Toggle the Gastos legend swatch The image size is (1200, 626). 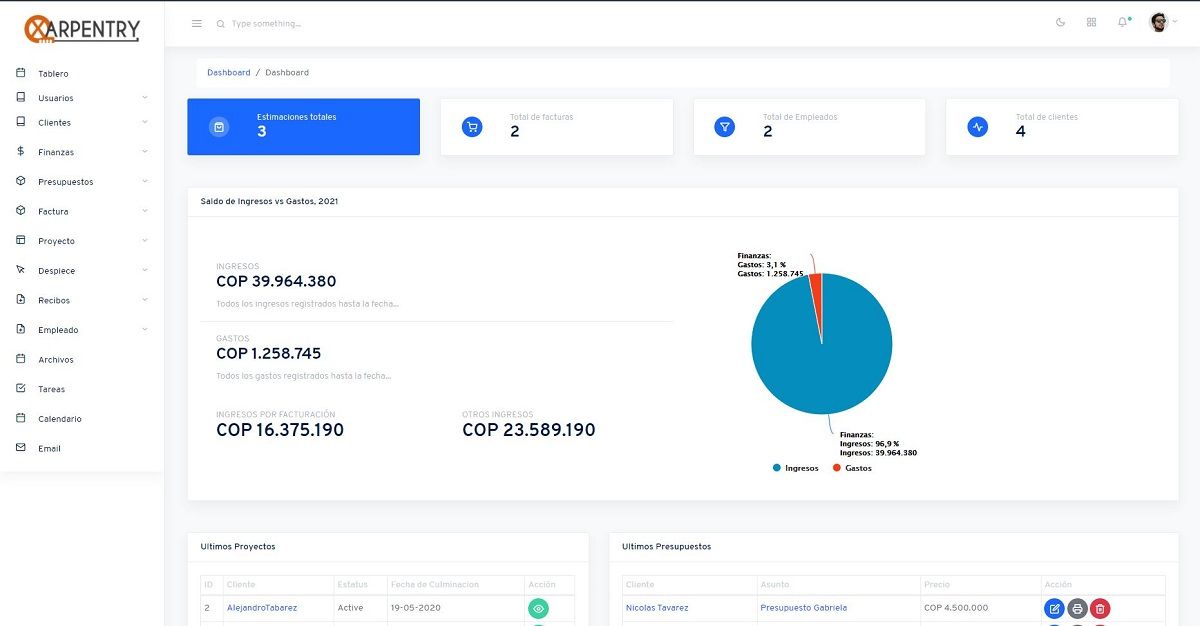coord(837,468)
